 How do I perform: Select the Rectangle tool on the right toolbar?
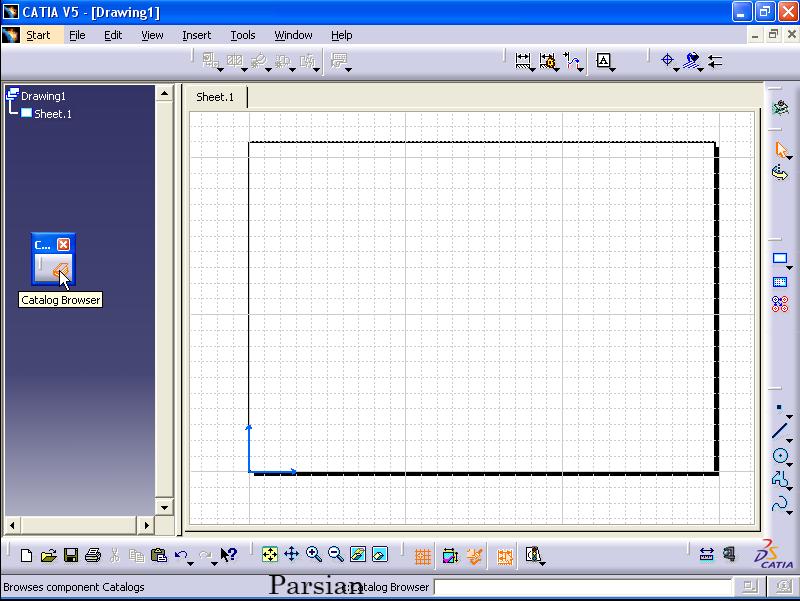click(x=780, y=259)
